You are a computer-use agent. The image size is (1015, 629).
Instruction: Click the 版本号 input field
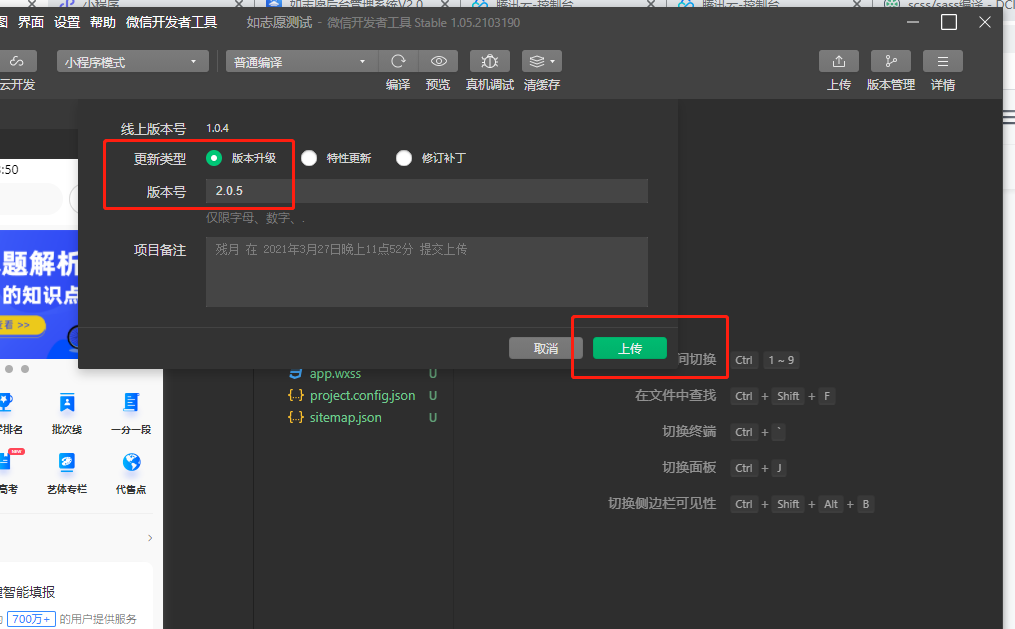click(427, 191)
